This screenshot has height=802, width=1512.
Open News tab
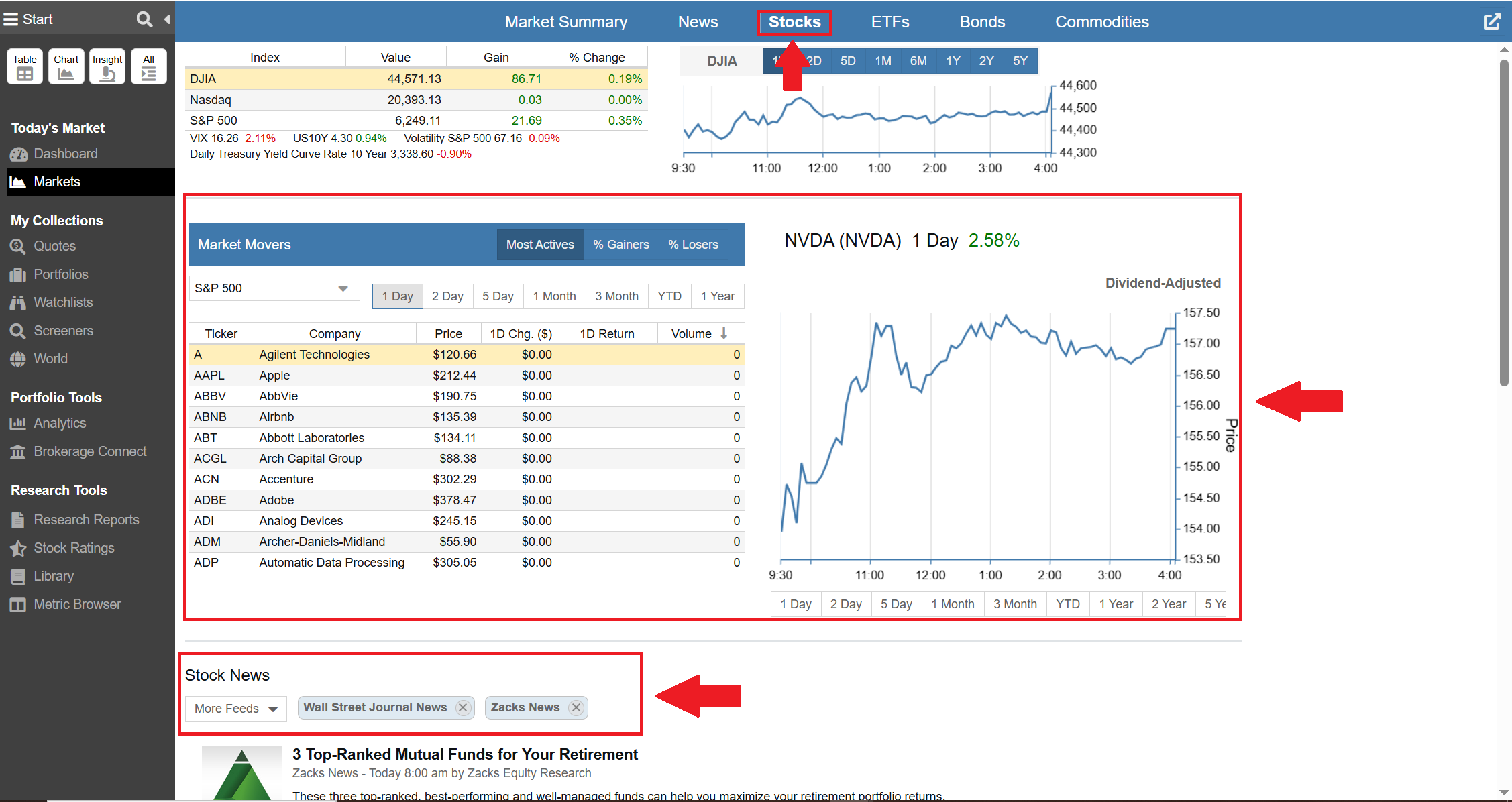[698, 22]
